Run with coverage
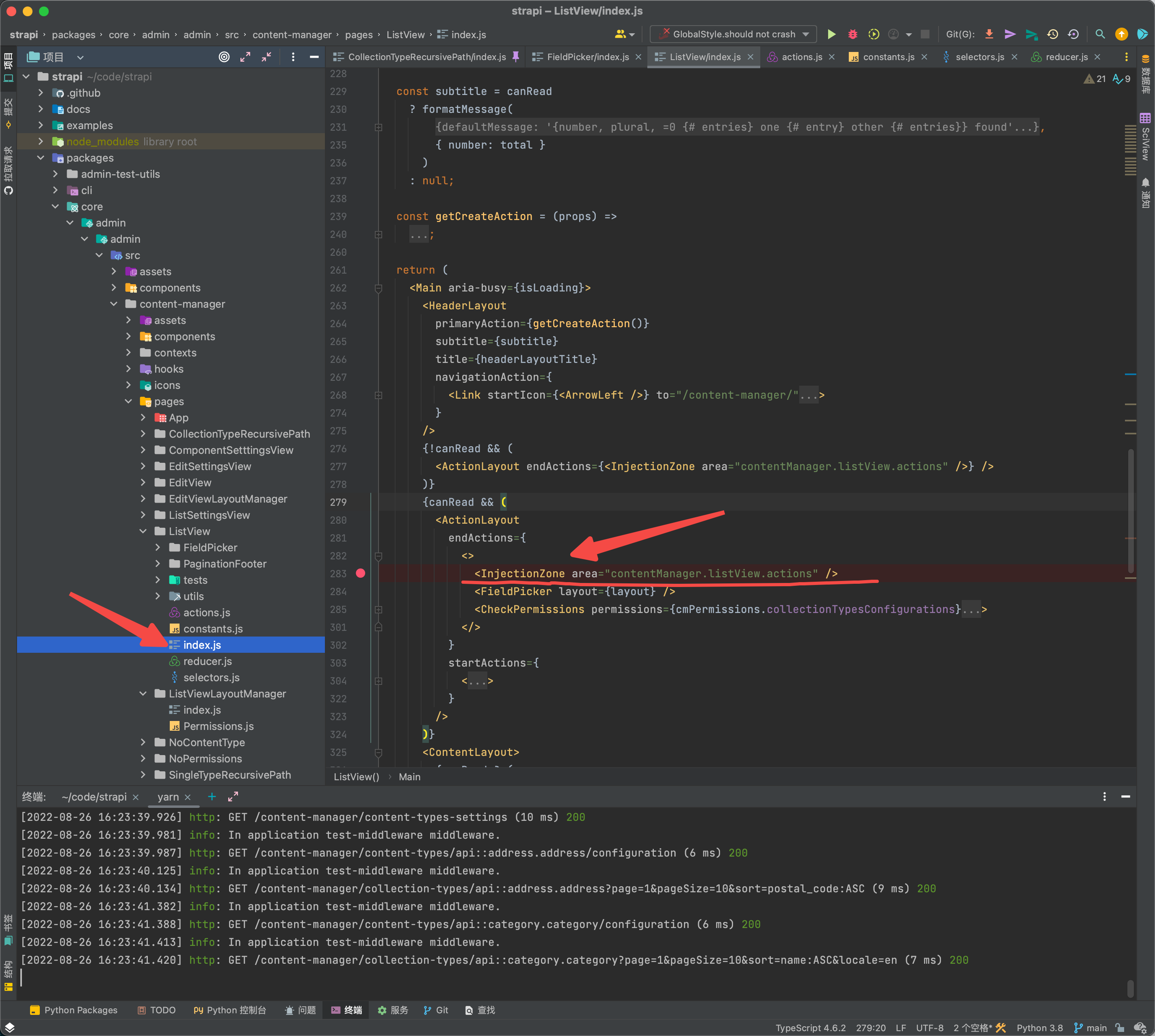The image size is (1155, 1036). pos(874,34)
